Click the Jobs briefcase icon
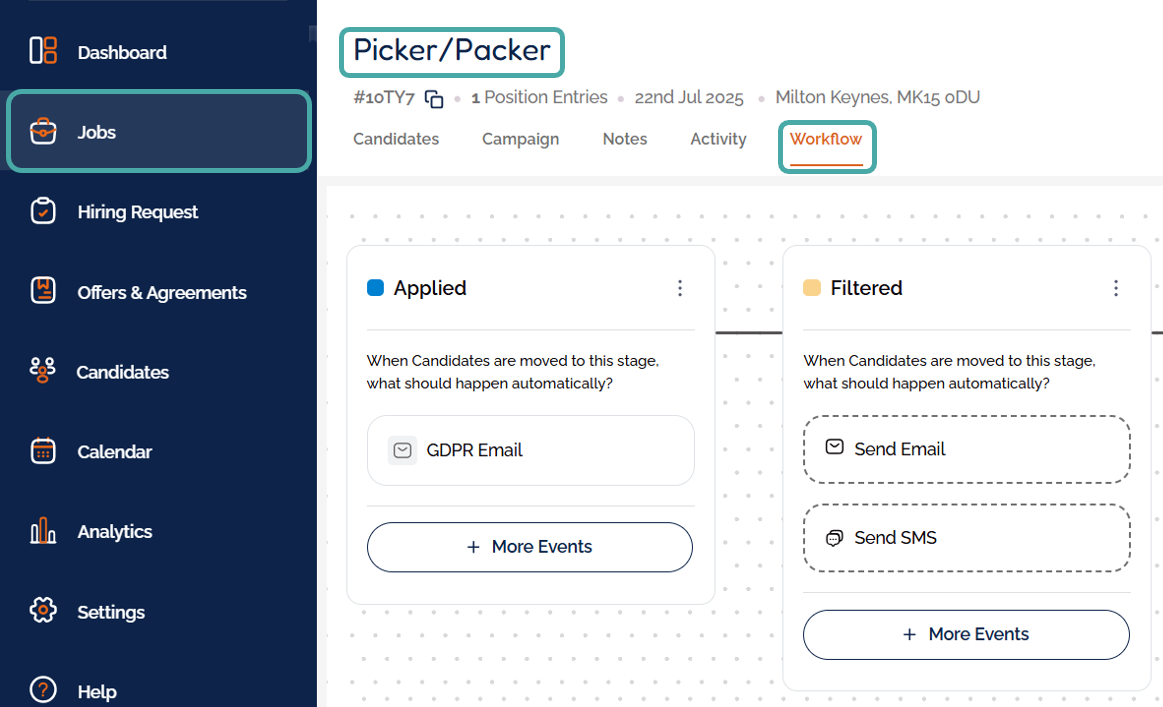 [x=43, y=131]
